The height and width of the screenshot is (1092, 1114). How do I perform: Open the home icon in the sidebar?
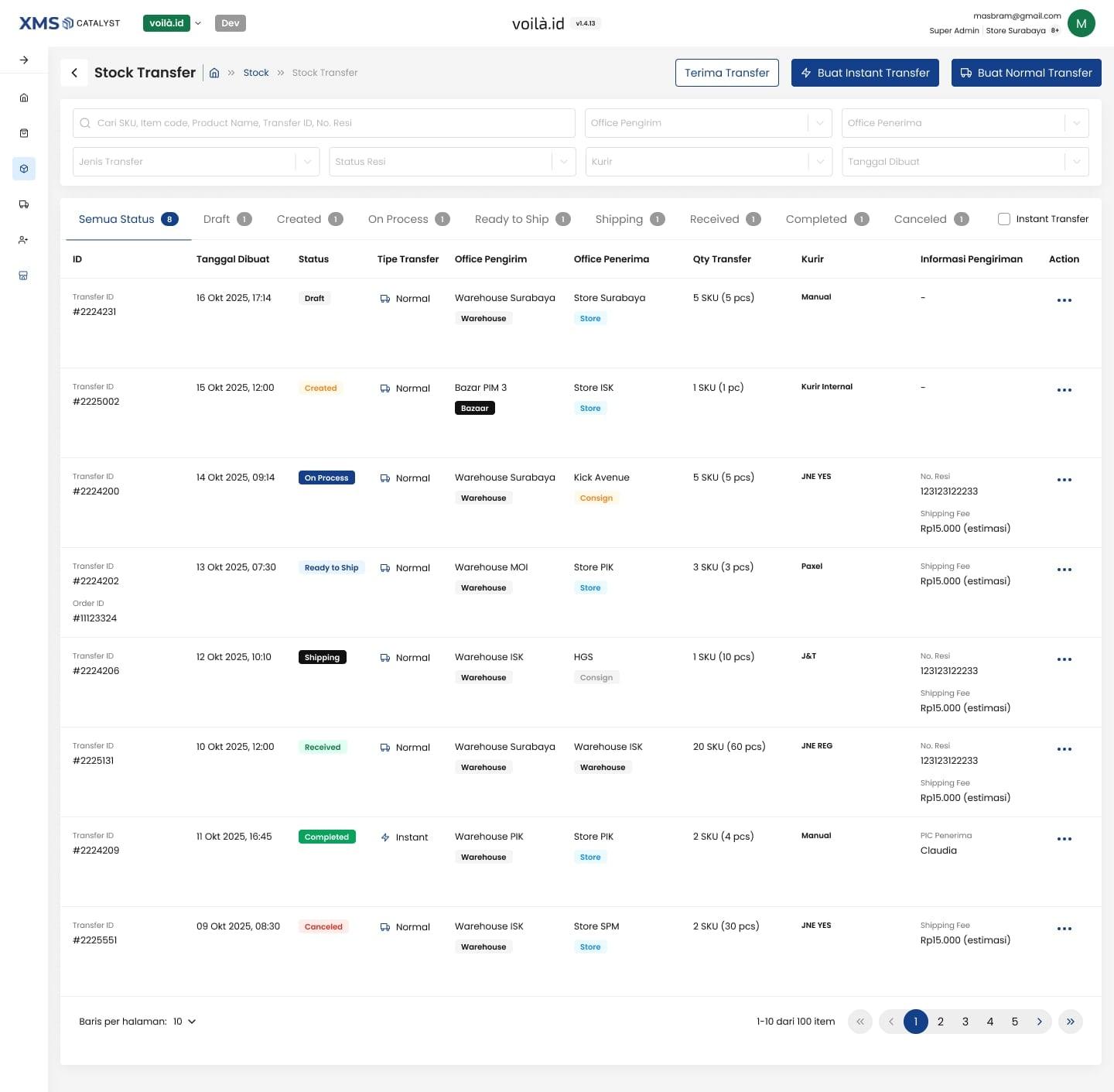(24, 98)
